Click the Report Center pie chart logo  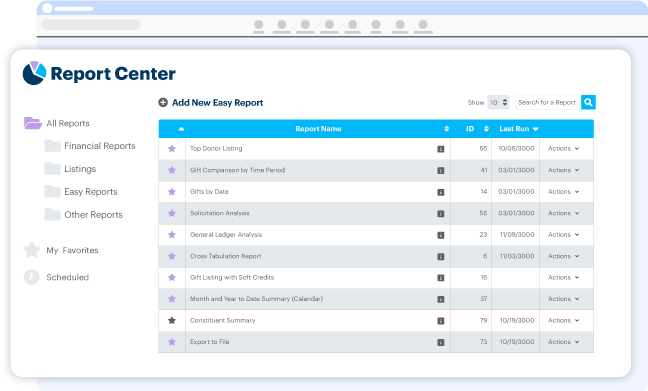(x=34, y=73)
